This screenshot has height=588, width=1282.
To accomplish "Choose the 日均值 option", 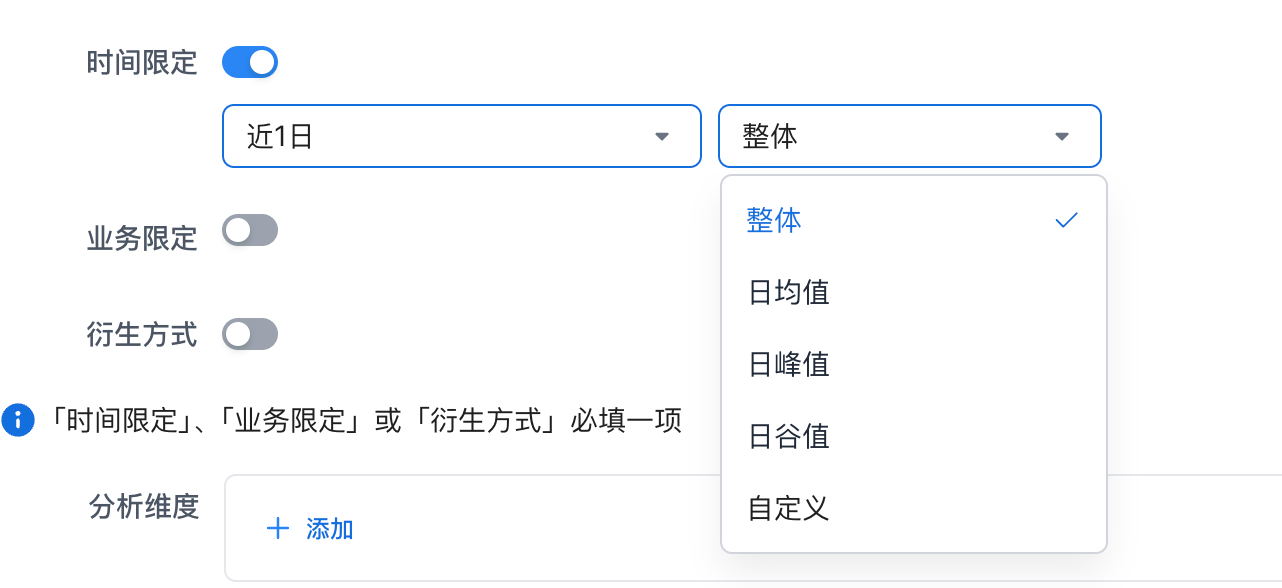I will point(789,293).
